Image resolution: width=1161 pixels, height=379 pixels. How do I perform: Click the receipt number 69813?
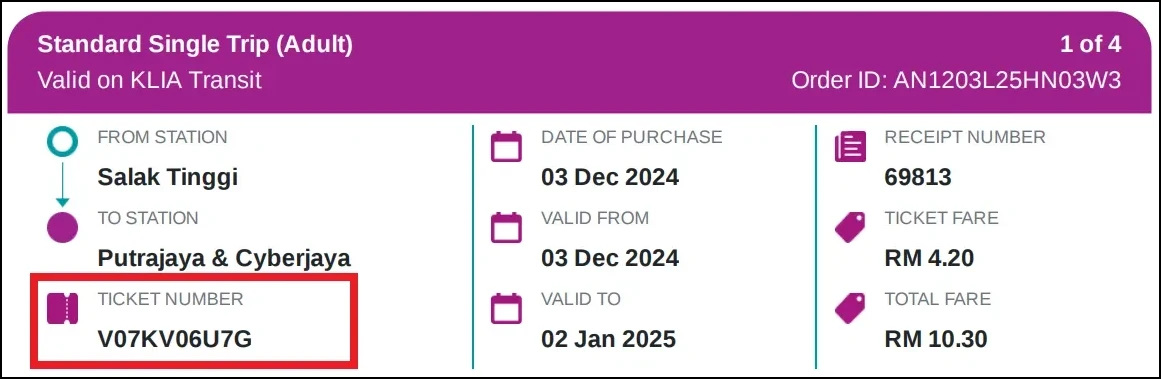[x=918, y=178]
